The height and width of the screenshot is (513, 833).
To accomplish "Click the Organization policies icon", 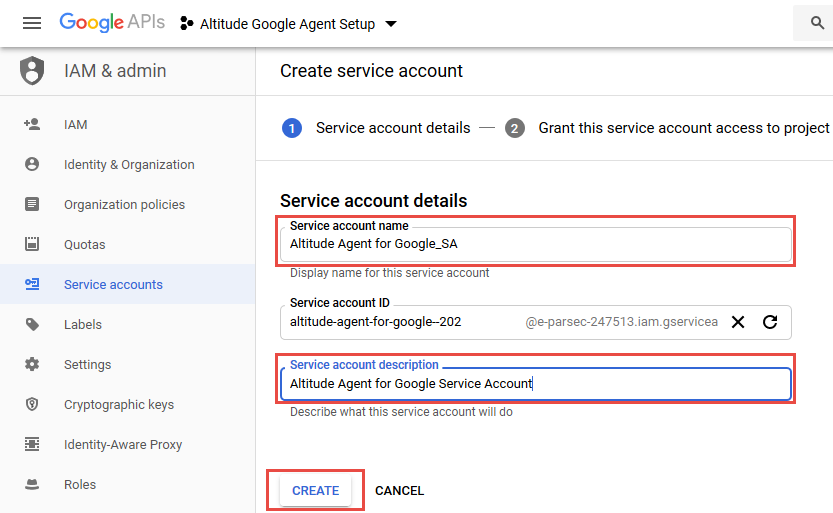I will pos(32,205).
